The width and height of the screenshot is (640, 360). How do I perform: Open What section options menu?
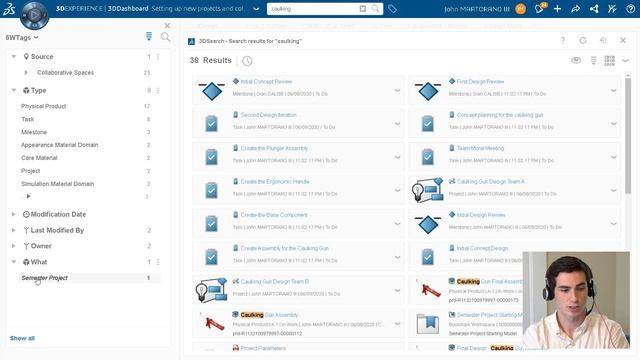click(x=158, y=262)
